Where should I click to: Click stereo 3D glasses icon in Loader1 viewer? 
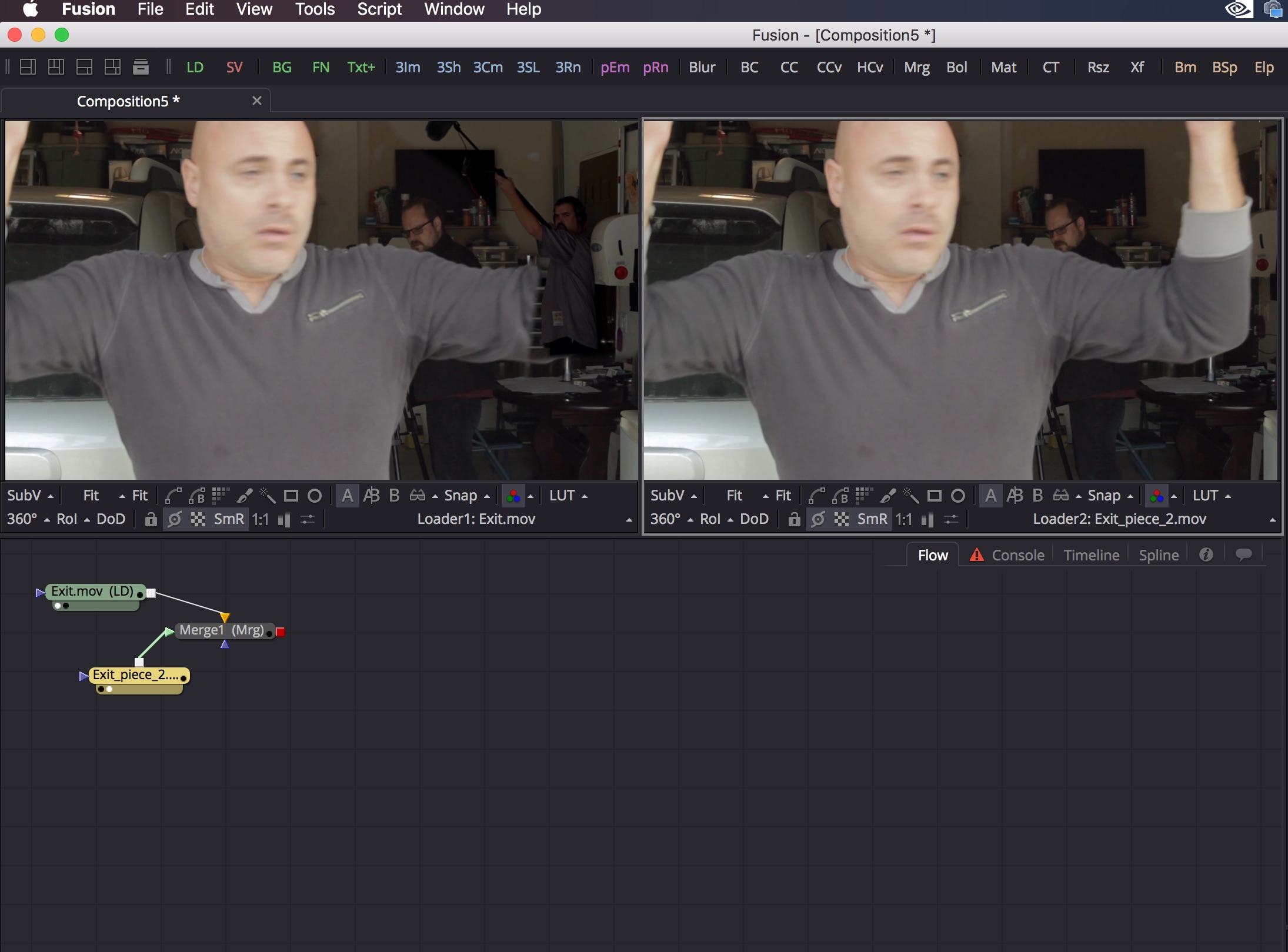pyautogui.click(x=418, y=496)
